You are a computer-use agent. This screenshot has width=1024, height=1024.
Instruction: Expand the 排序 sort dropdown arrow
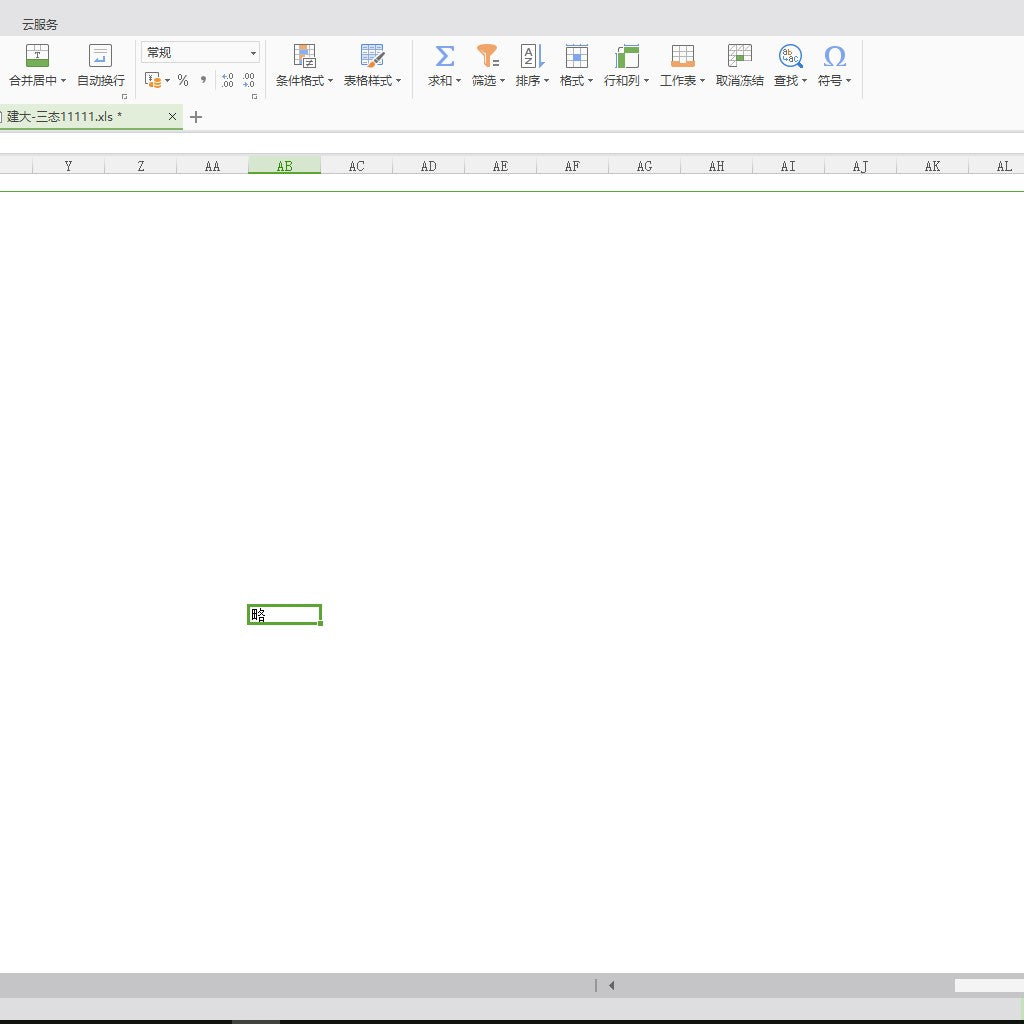[546, 81]
